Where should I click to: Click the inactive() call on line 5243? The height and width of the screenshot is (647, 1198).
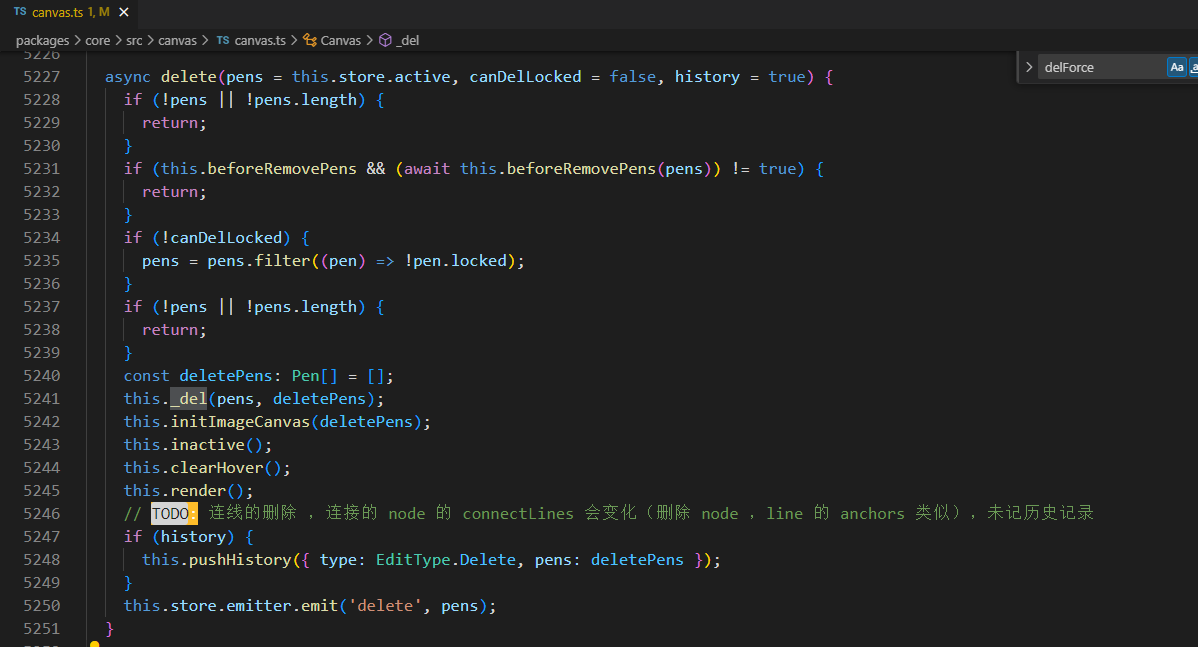216,445
